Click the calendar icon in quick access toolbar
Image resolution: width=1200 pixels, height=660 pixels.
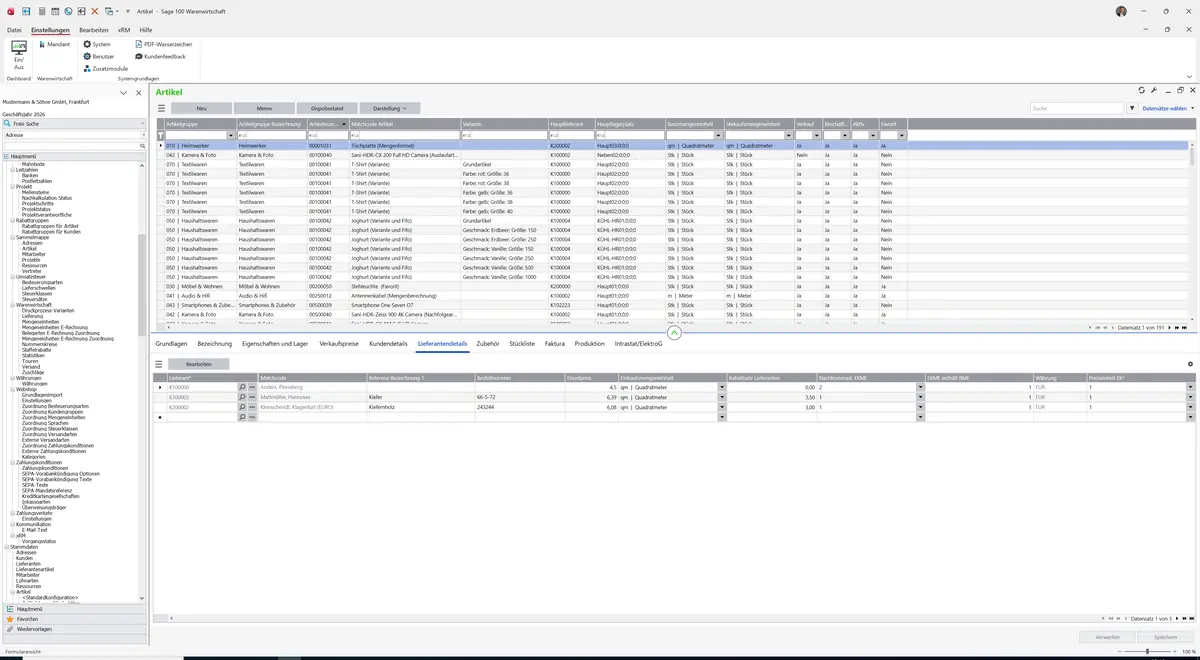coord(55,11)
